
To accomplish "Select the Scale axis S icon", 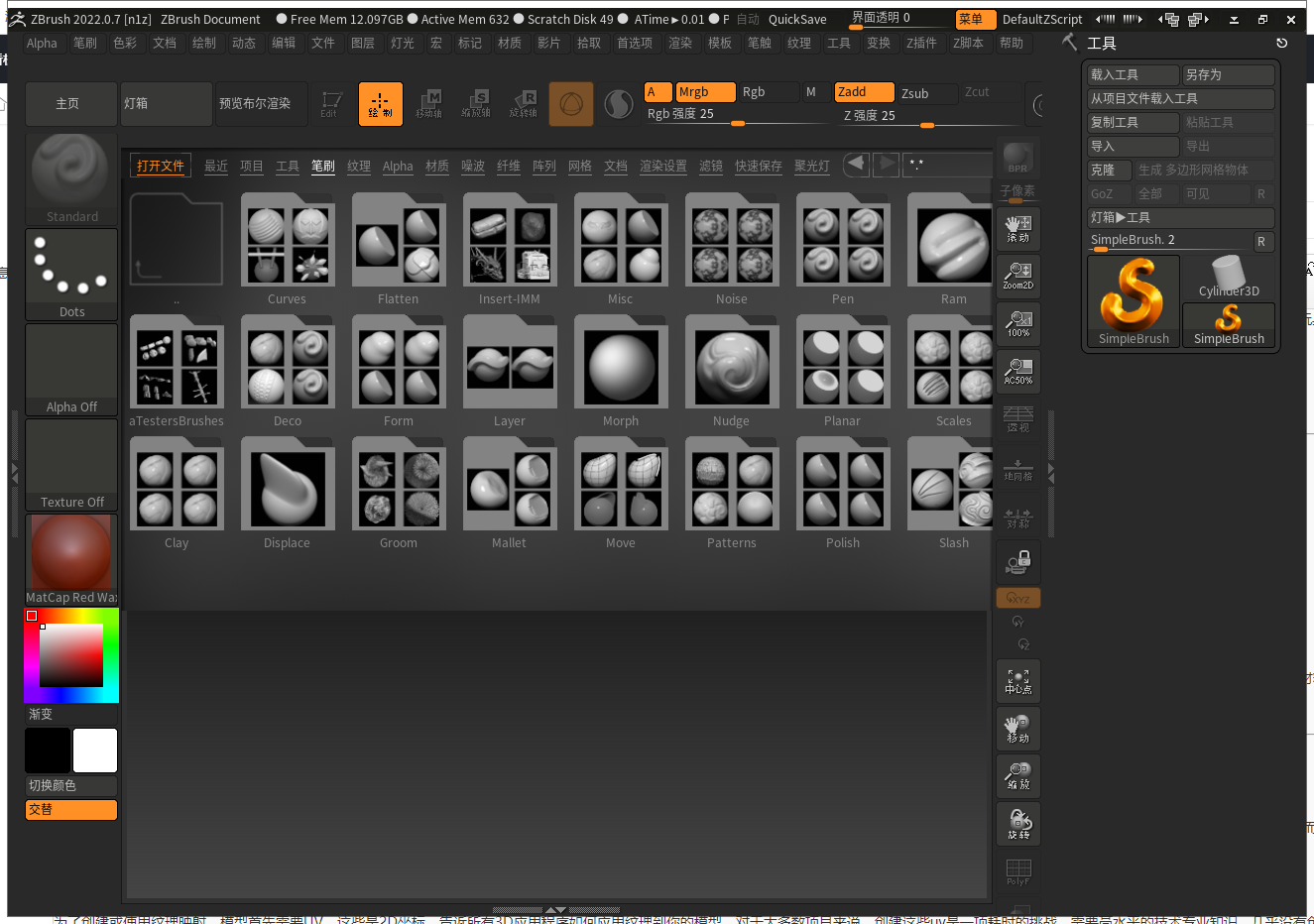I will point(476,104).
